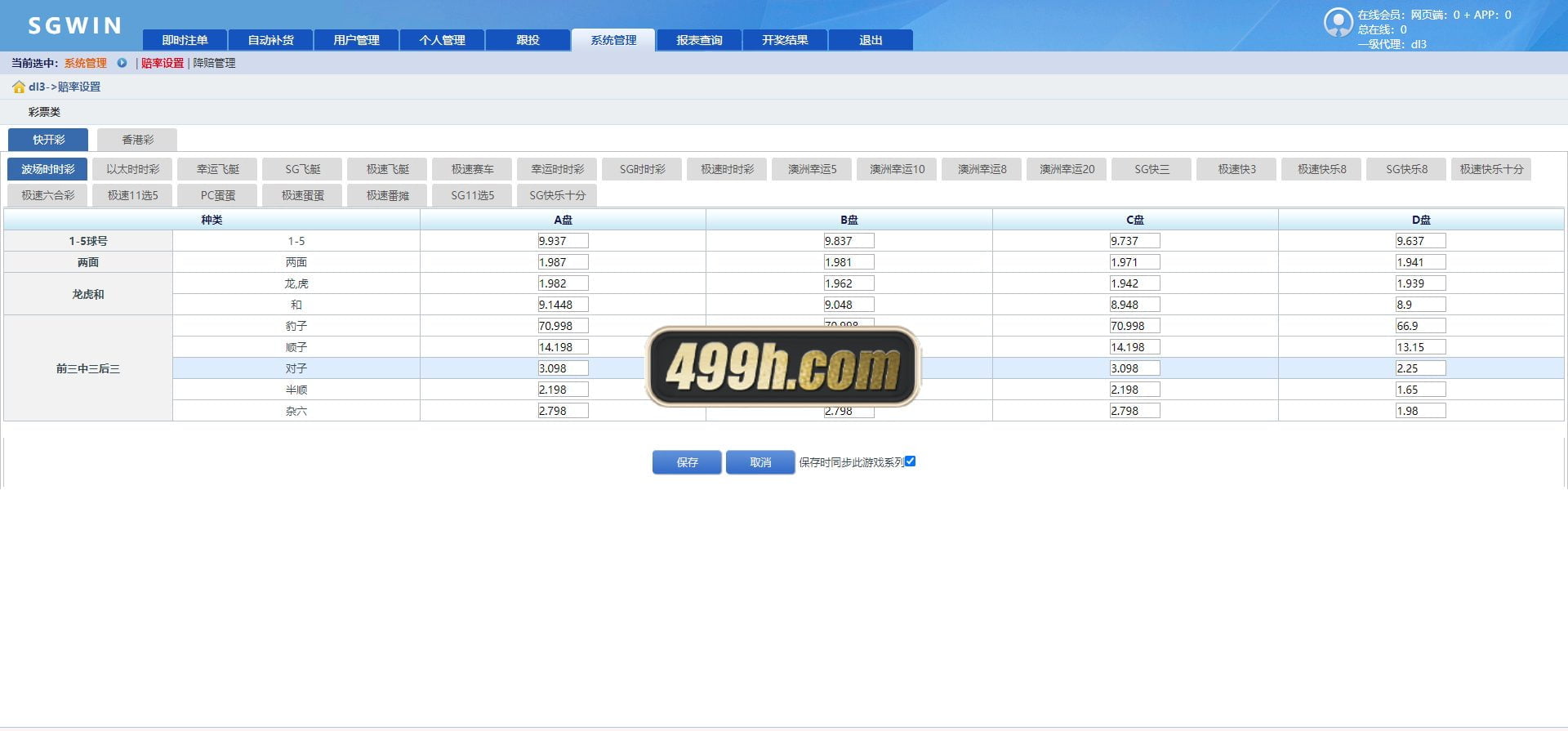Click A盘 odds field for 豹子 row

click(563, 326)
